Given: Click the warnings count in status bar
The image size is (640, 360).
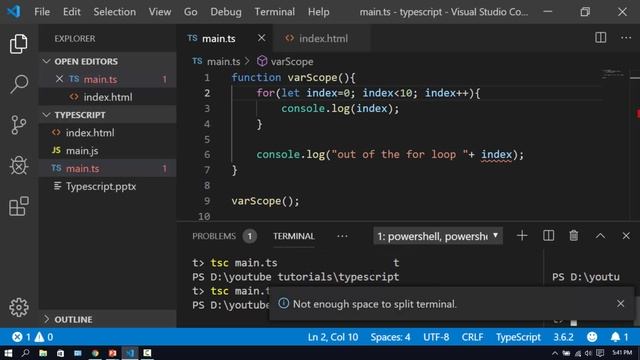Looking at the screenshot, I should point(44,337).
